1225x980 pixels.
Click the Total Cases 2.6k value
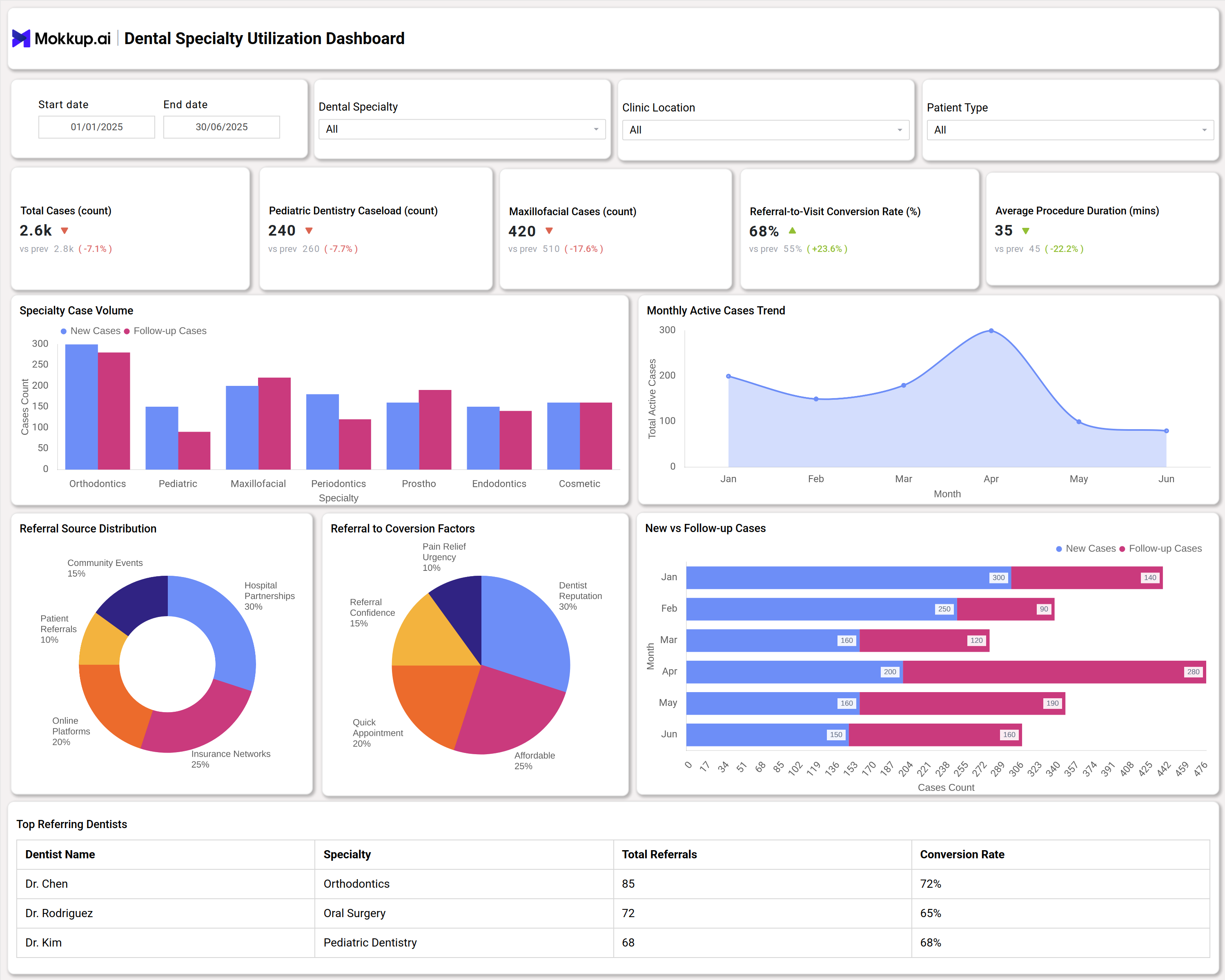point(35,230)
